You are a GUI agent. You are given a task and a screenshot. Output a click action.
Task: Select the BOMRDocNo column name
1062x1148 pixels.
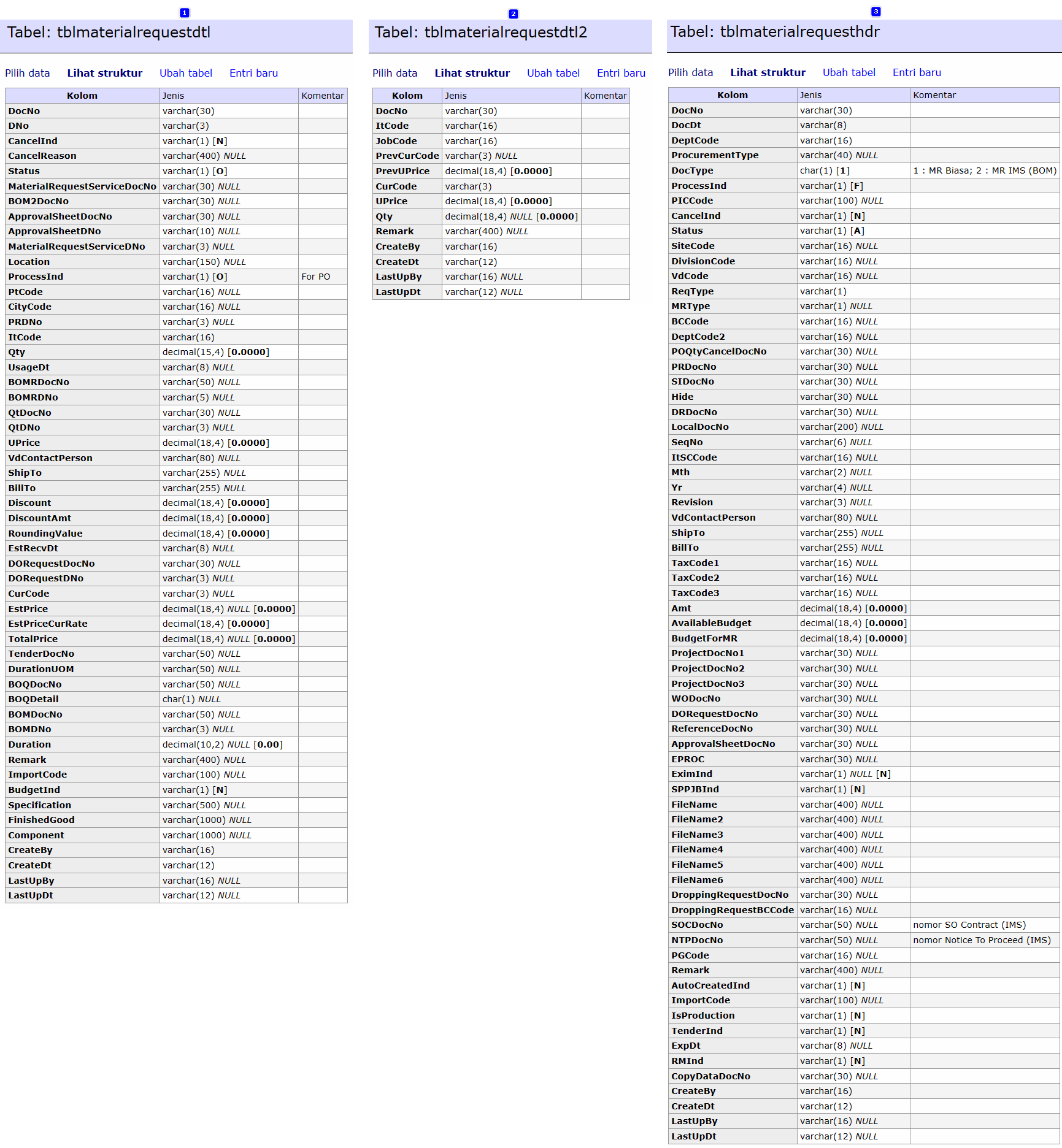coord(39,382)
